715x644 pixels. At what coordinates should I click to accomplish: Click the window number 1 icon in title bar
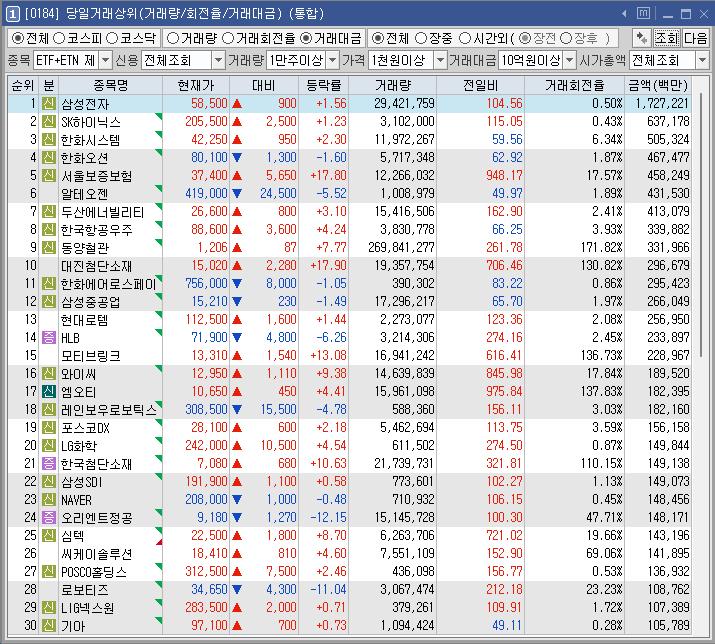point(12,14)
